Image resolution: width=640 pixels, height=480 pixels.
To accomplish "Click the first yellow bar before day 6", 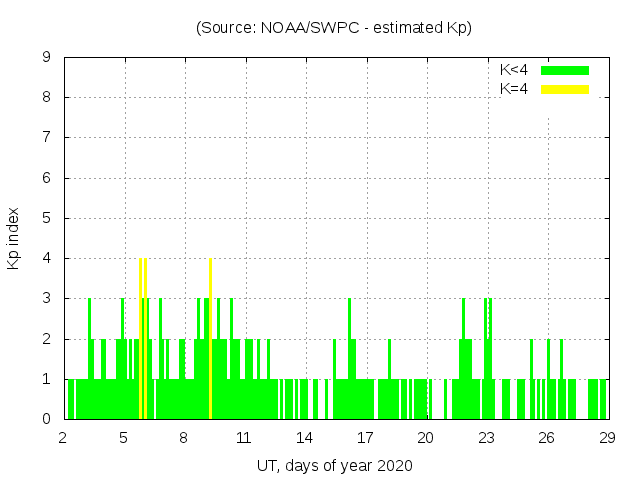I will tap(141, 340).
